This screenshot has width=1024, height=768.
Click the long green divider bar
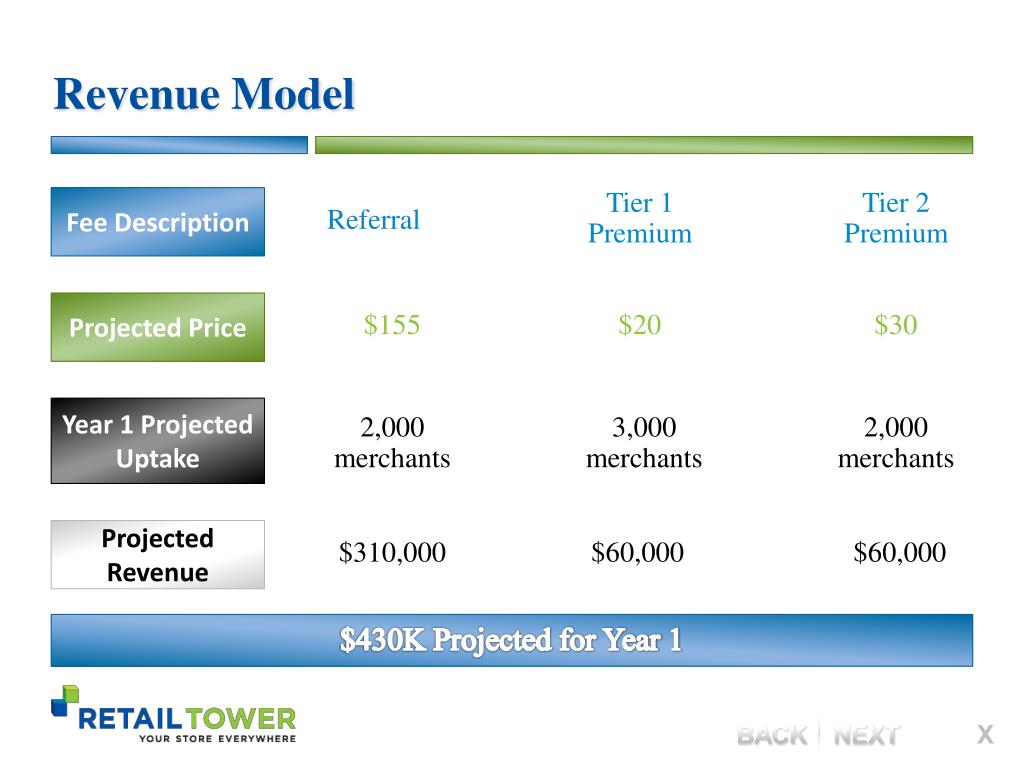(x=643, y=145)
